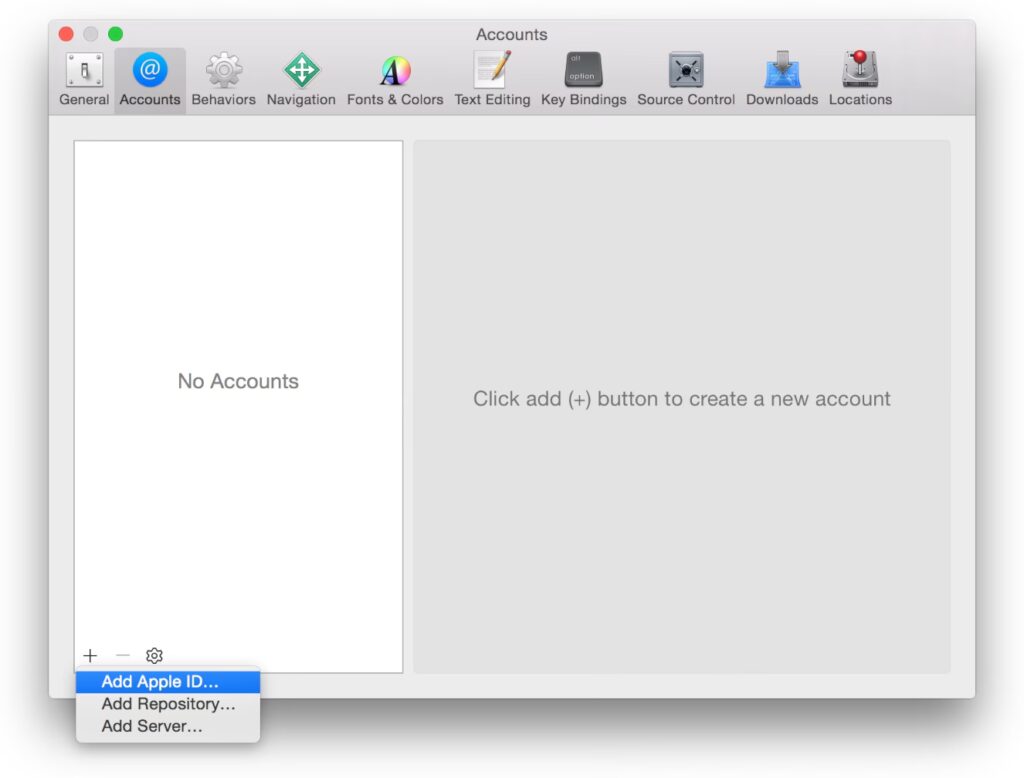Open the Source Control preferences
This screenshot has width=1024, height=778.
coord(686,79)
